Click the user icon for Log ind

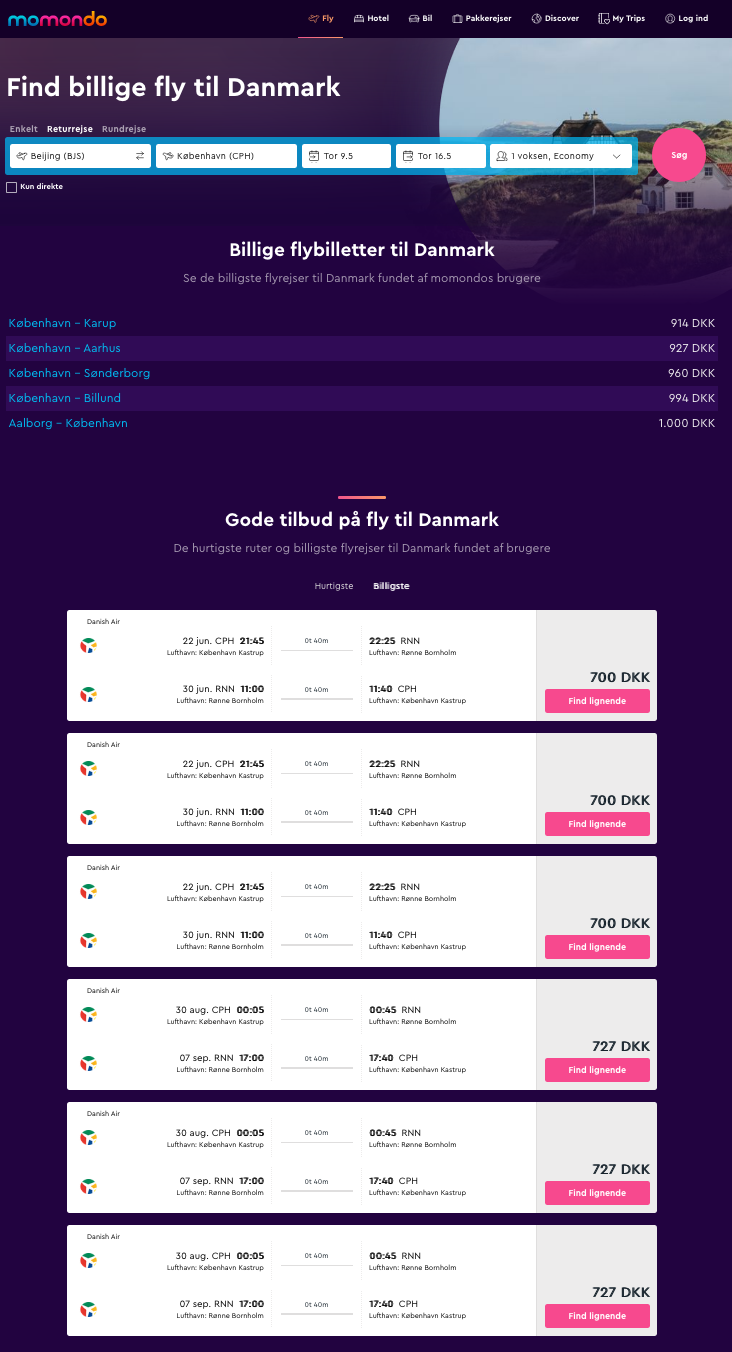(670, 19)
